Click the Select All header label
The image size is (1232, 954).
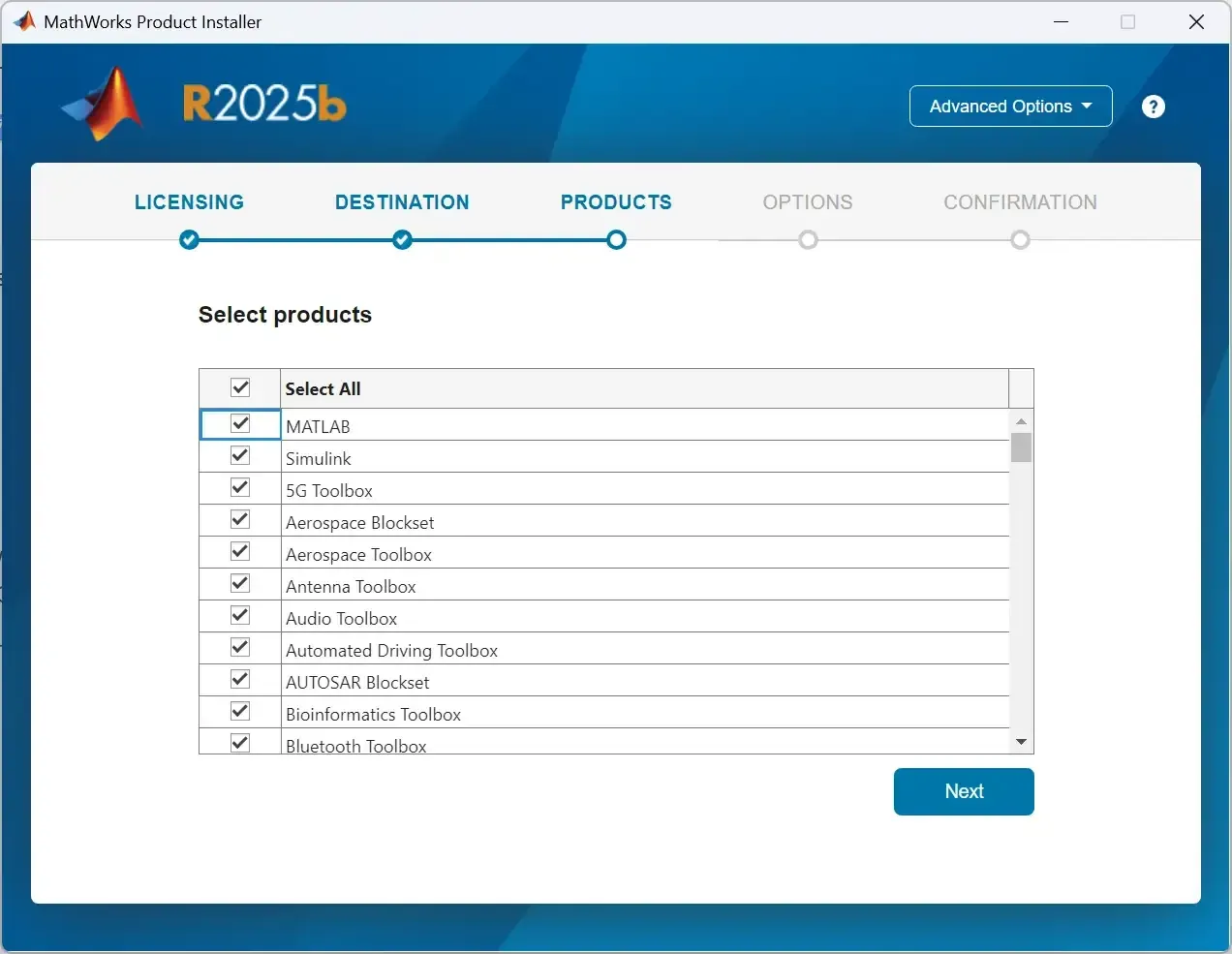coord(323,388)
